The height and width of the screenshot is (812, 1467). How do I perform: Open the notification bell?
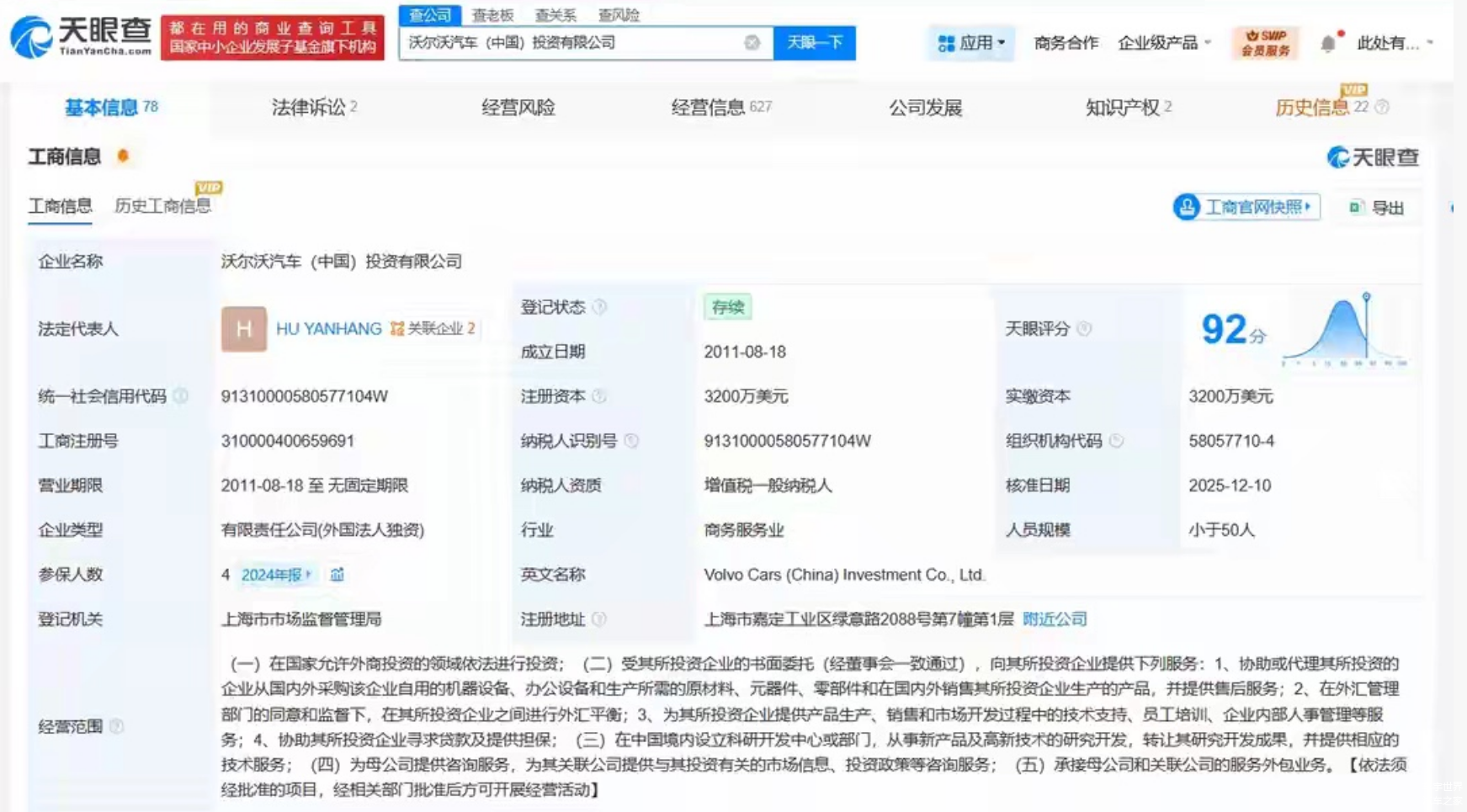click(x=1327, y=44)
